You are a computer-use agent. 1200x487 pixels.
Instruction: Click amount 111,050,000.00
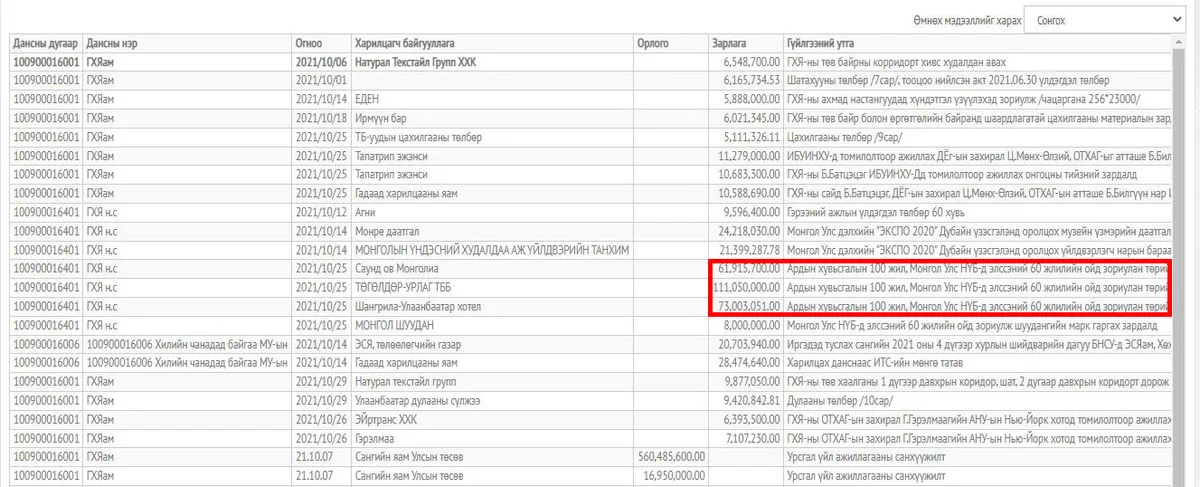tap(746, 287)
